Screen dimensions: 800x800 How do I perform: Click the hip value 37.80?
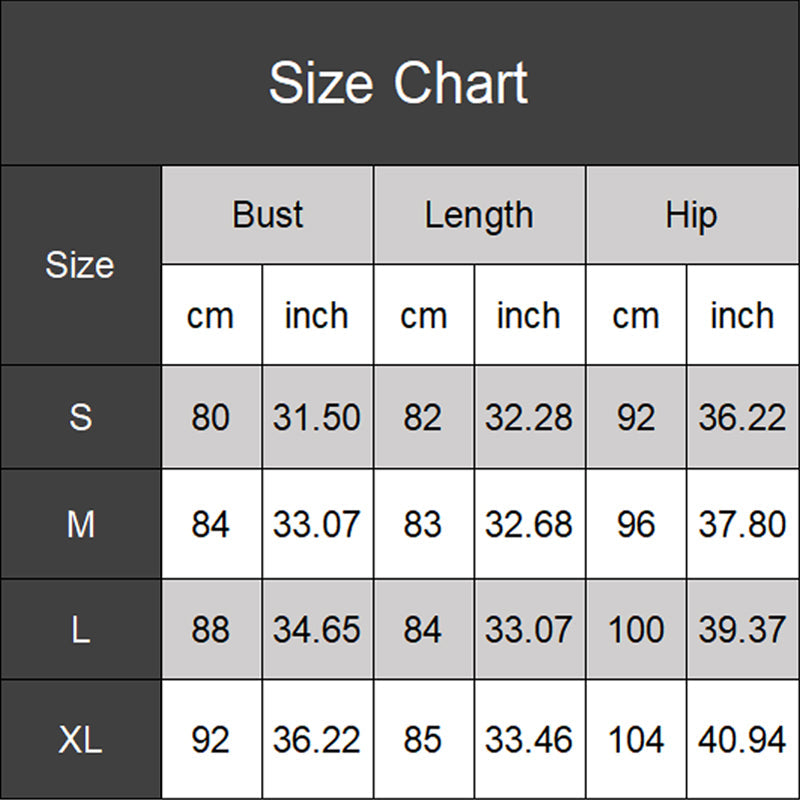coord(741,524)
